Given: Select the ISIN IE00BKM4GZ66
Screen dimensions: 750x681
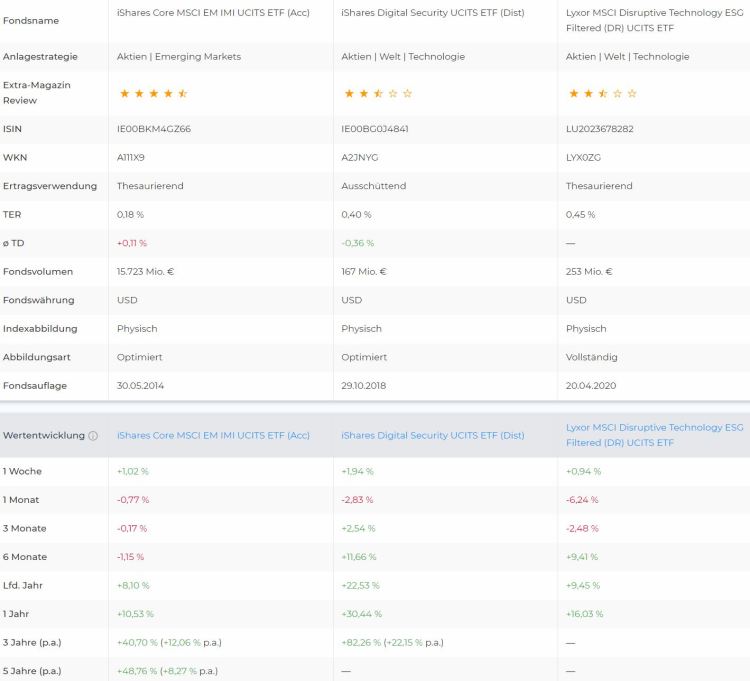Looking at the screenshot, I should [154, 129].
